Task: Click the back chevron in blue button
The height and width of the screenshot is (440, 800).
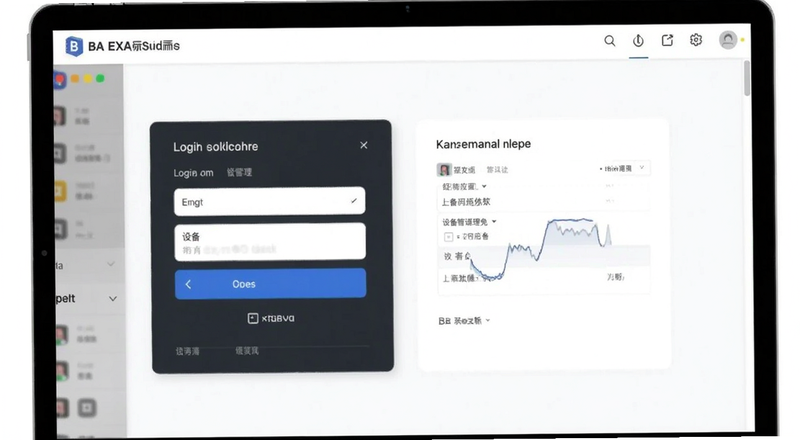Action: coord(188,284)
